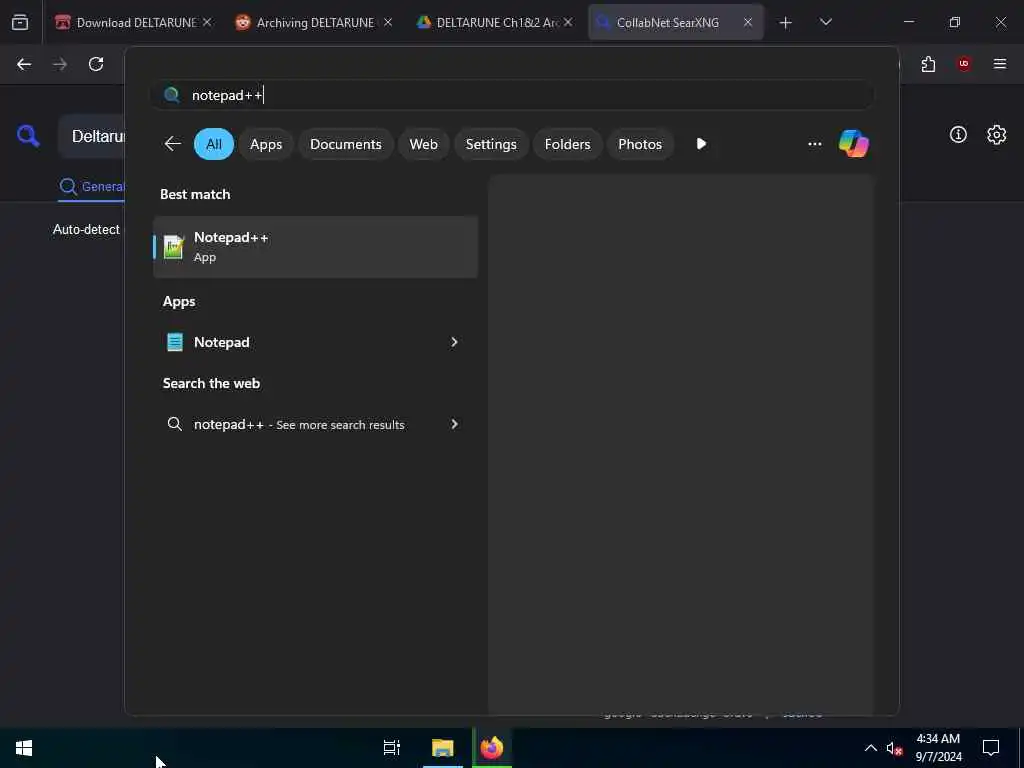Open a new browser tab
Image resolution: width=1024 pixels, height=768 pixels.
click(786, 23)
